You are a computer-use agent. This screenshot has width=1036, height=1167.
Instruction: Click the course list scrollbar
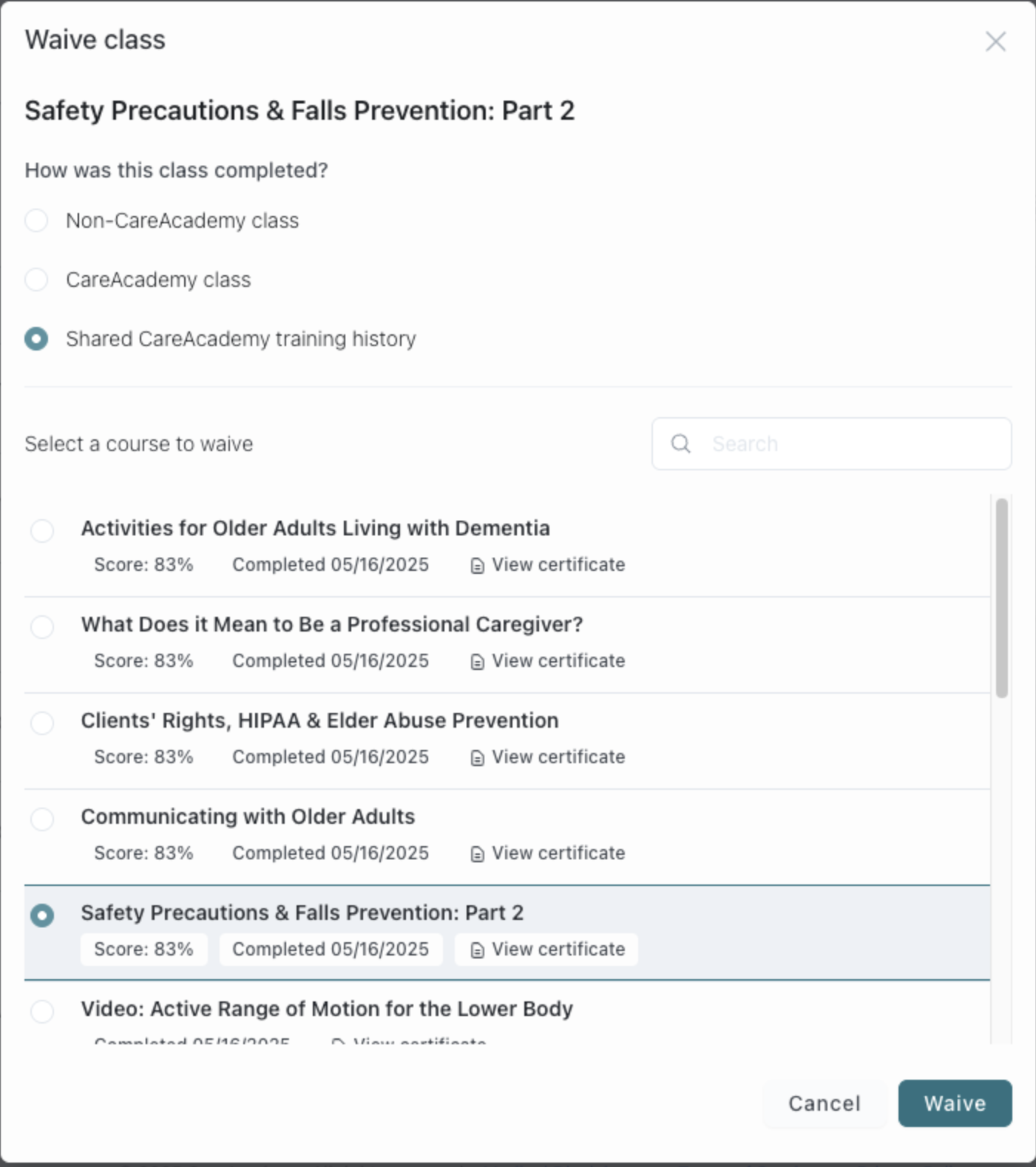click(1001, 598)
